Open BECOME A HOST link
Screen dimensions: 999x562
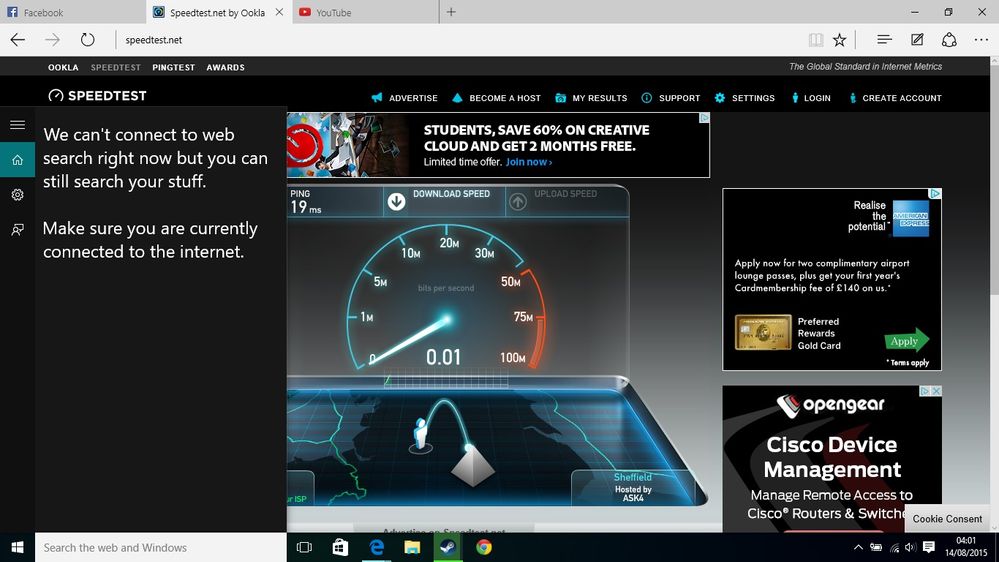pyautogui.click(x=496, y=98)
